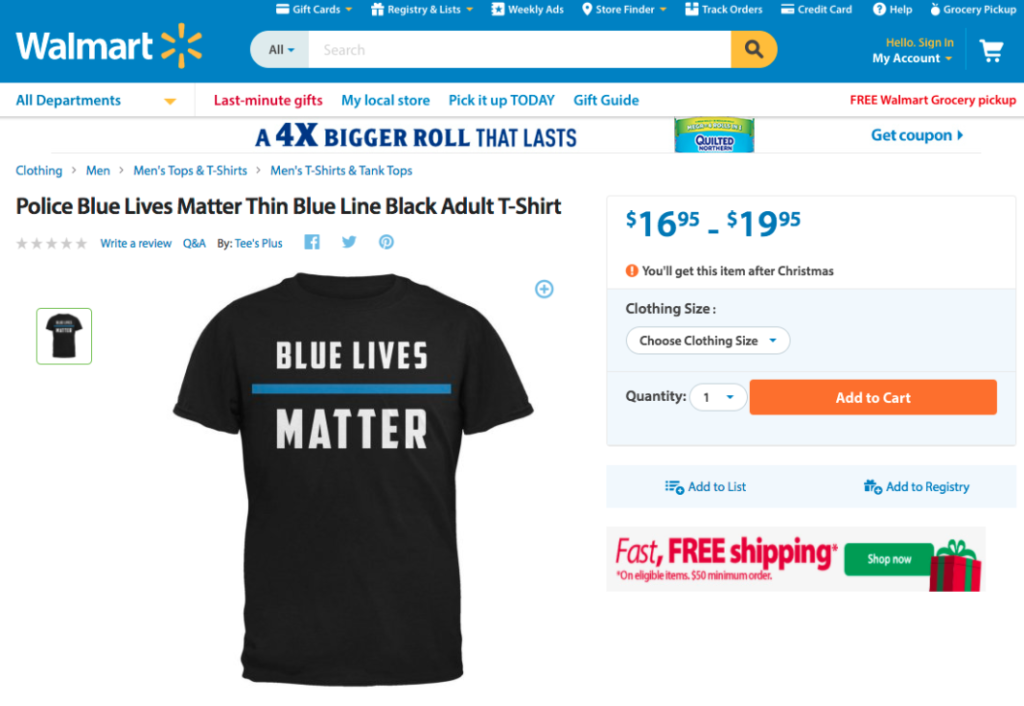This screenshot has width=1024, height=706.
Task: Open the Quantity selector dropdown
Action: point(718,397)
